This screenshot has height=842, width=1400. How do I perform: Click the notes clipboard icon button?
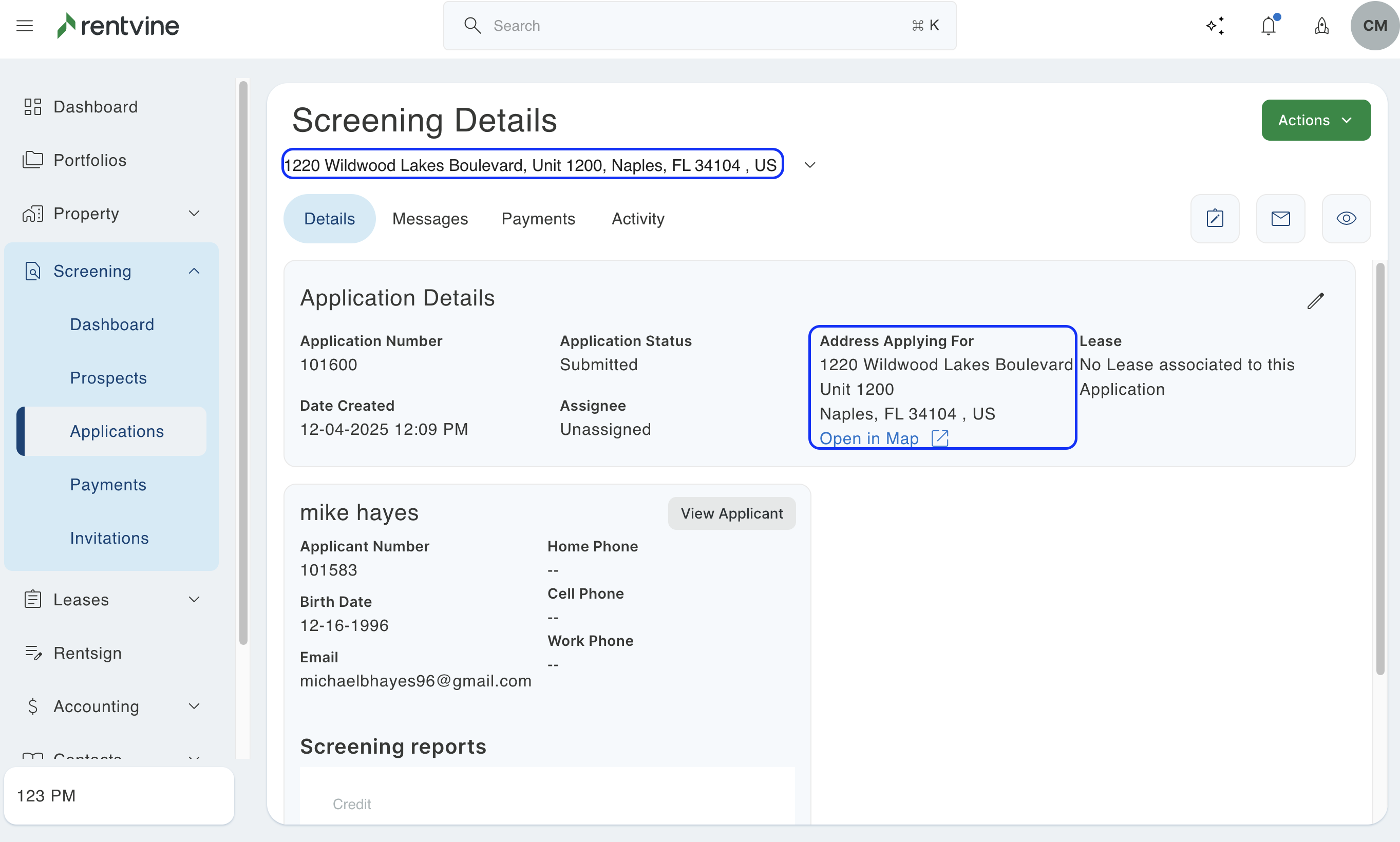click(x=1215, y=218)
